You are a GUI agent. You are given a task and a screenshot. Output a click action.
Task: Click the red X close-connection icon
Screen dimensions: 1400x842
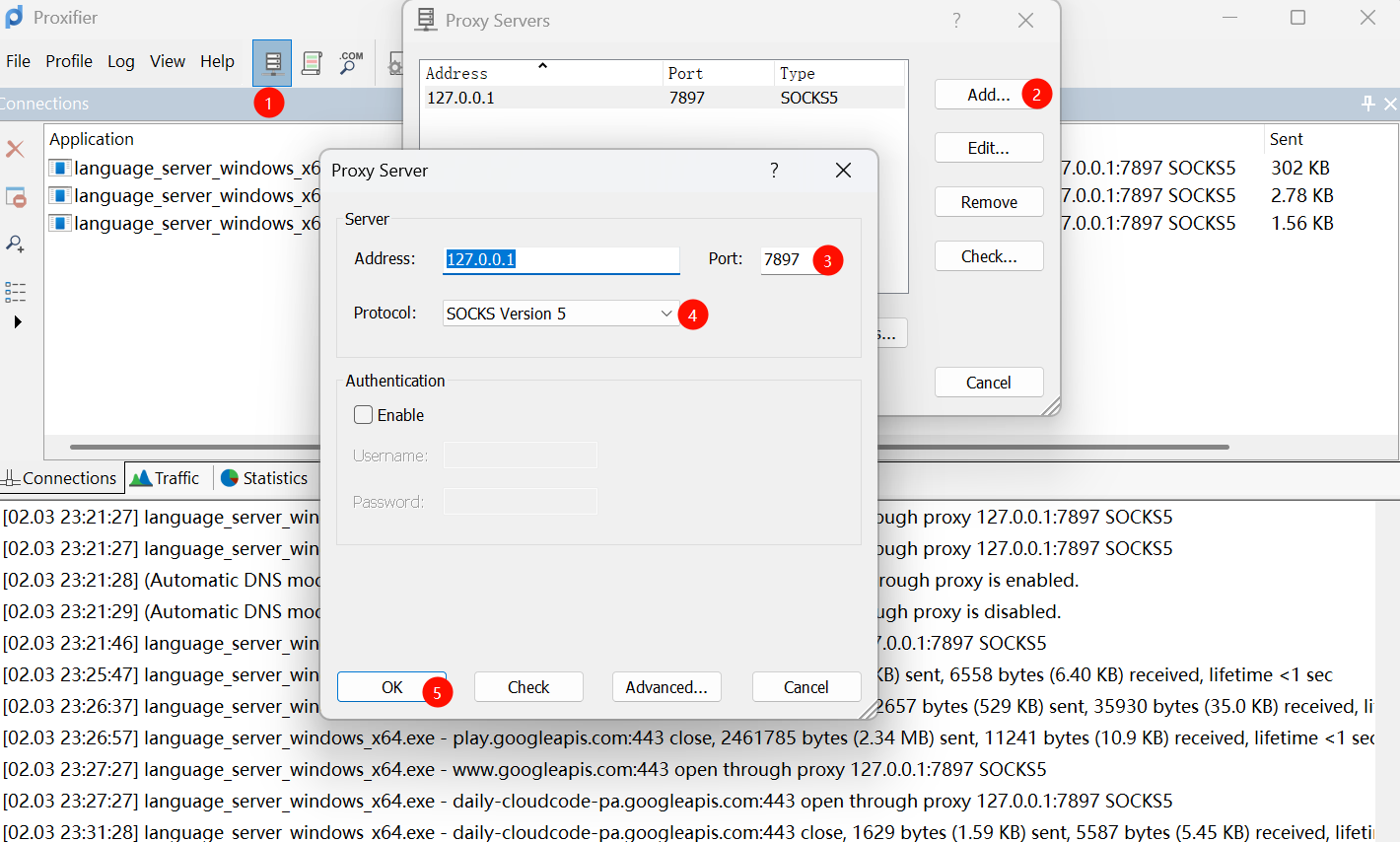pos(16,149)
